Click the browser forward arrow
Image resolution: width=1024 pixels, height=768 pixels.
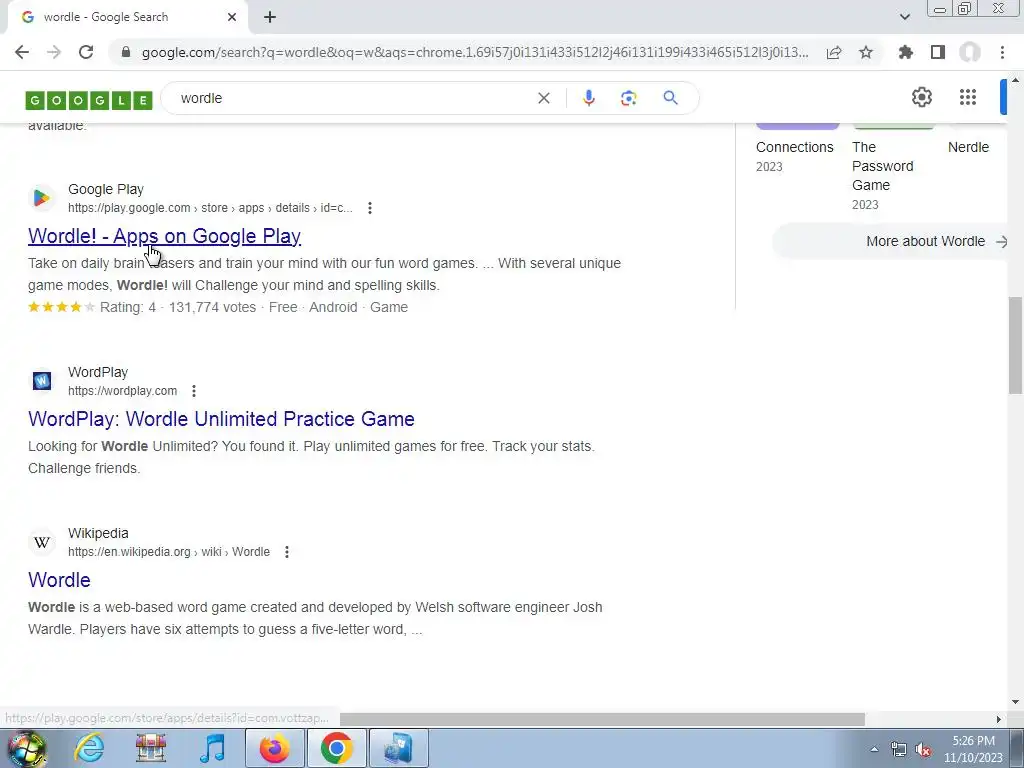tap(54, 52)
